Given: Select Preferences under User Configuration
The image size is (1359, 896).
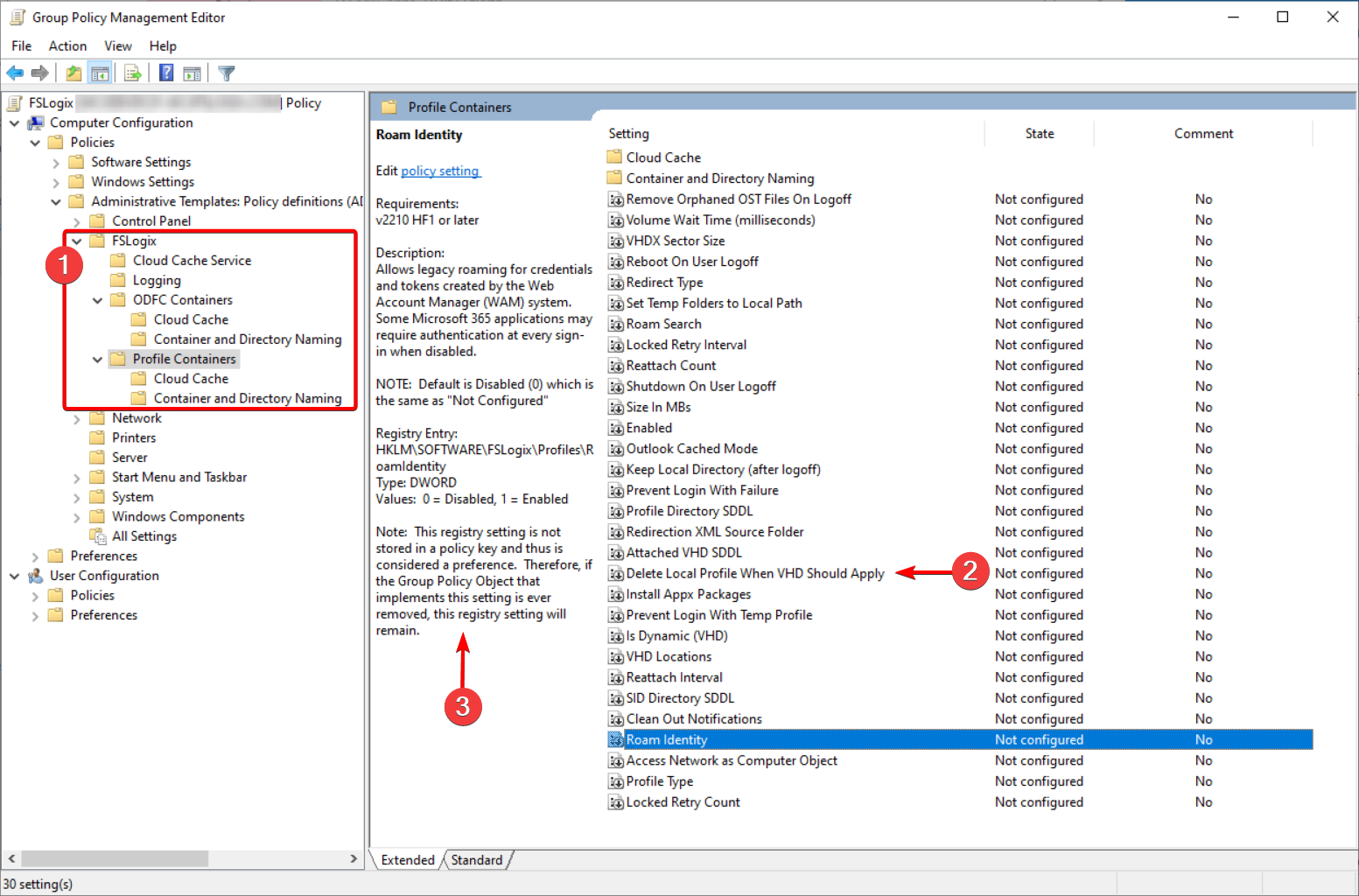Looking at the screenshot, I should tap(104, 615).
